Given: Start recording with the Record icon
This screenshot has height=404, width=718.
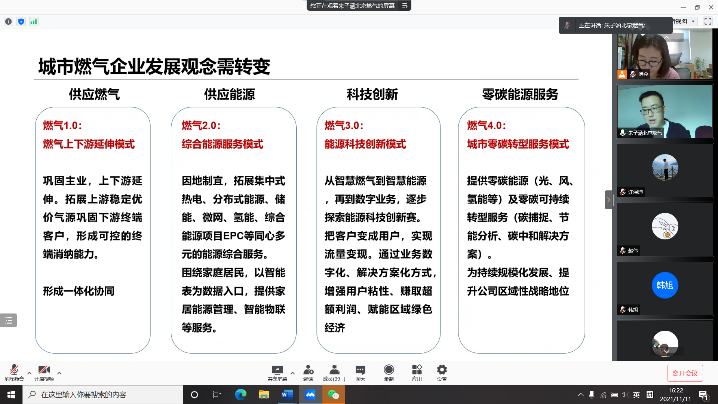Looking at the screenshot, I should [389, 370].
